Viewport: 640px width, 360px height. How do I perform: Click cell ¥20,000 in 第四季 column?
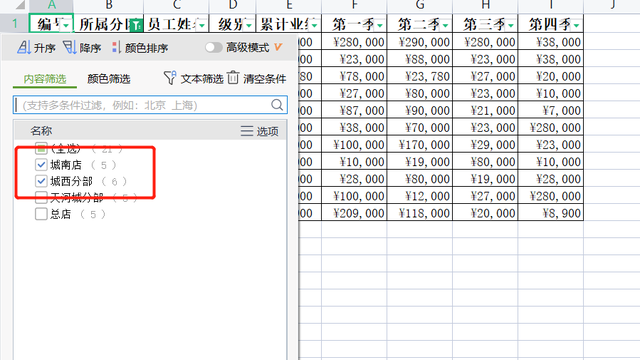[x=551, y=76]
